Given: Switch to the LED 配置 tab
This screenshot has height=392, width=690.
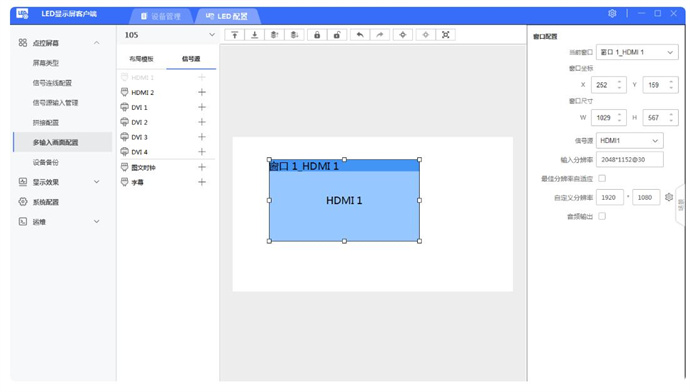Looking at the screenshot, I should click(x=227, y=16).
